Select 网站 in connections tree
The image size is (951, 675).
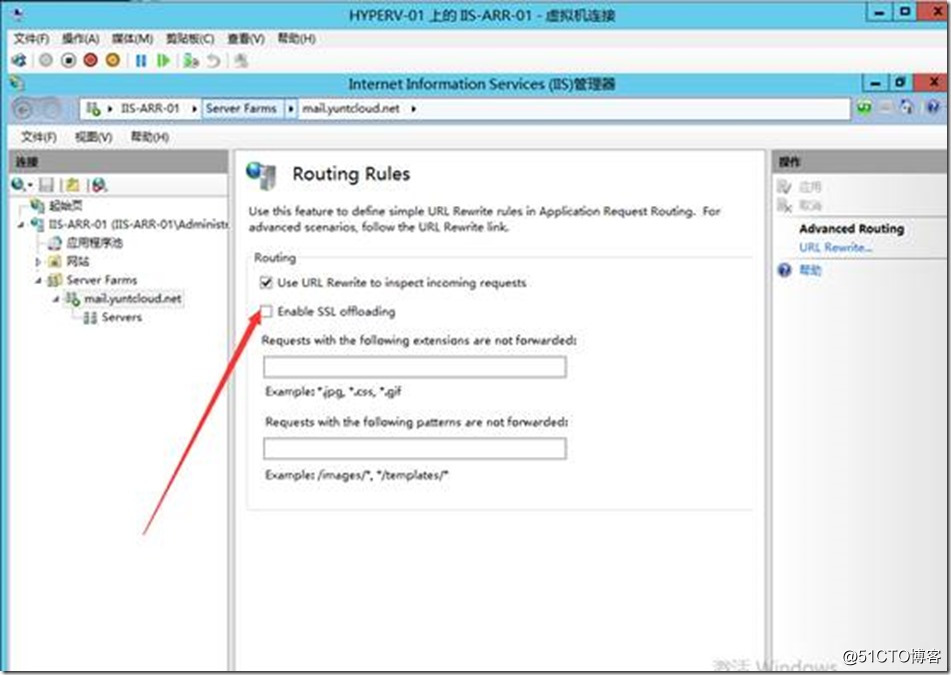pyautogui.click(x=78, y=261)
